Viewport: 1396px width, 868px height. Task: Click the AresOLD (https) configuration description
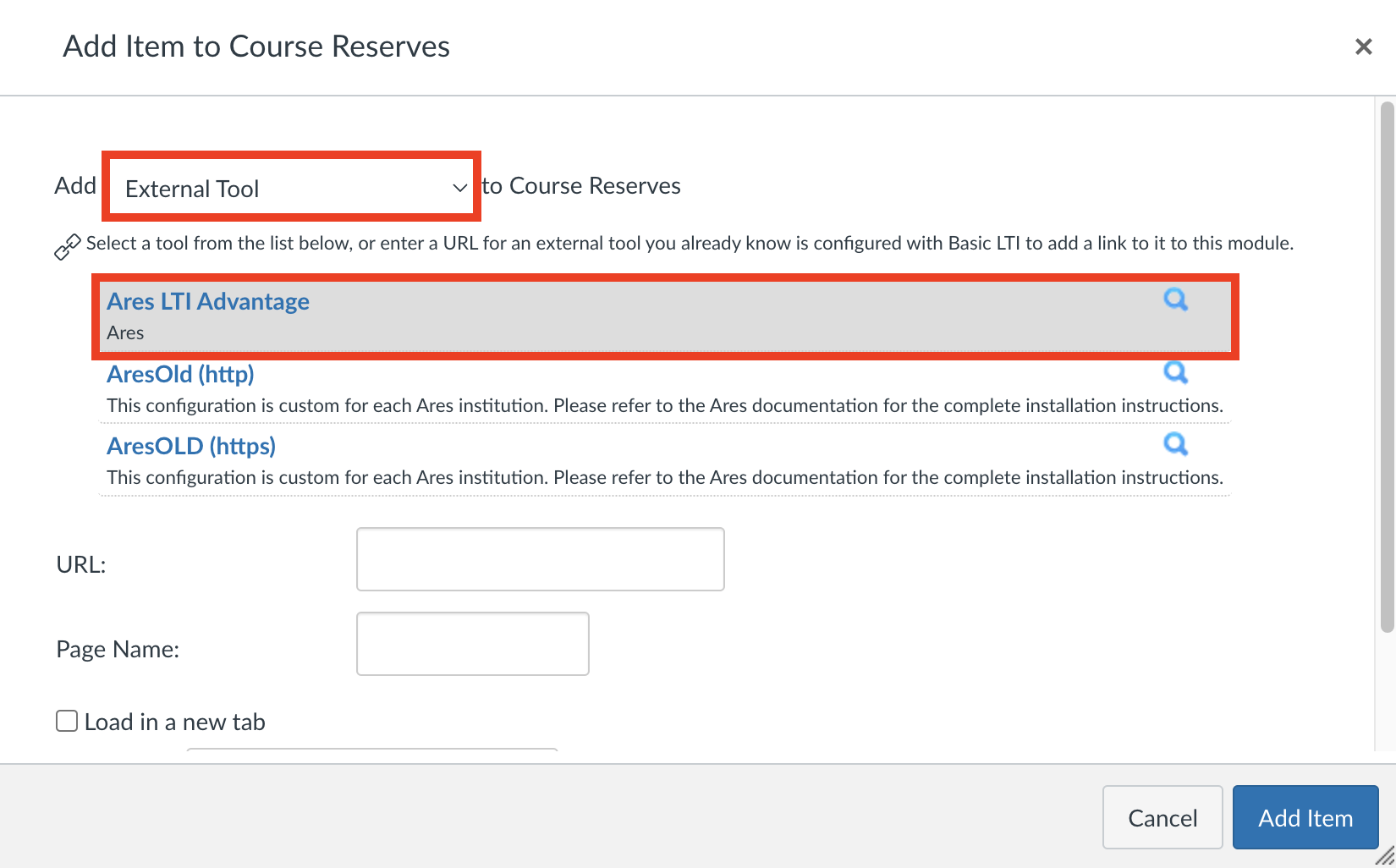click(664, 478)
